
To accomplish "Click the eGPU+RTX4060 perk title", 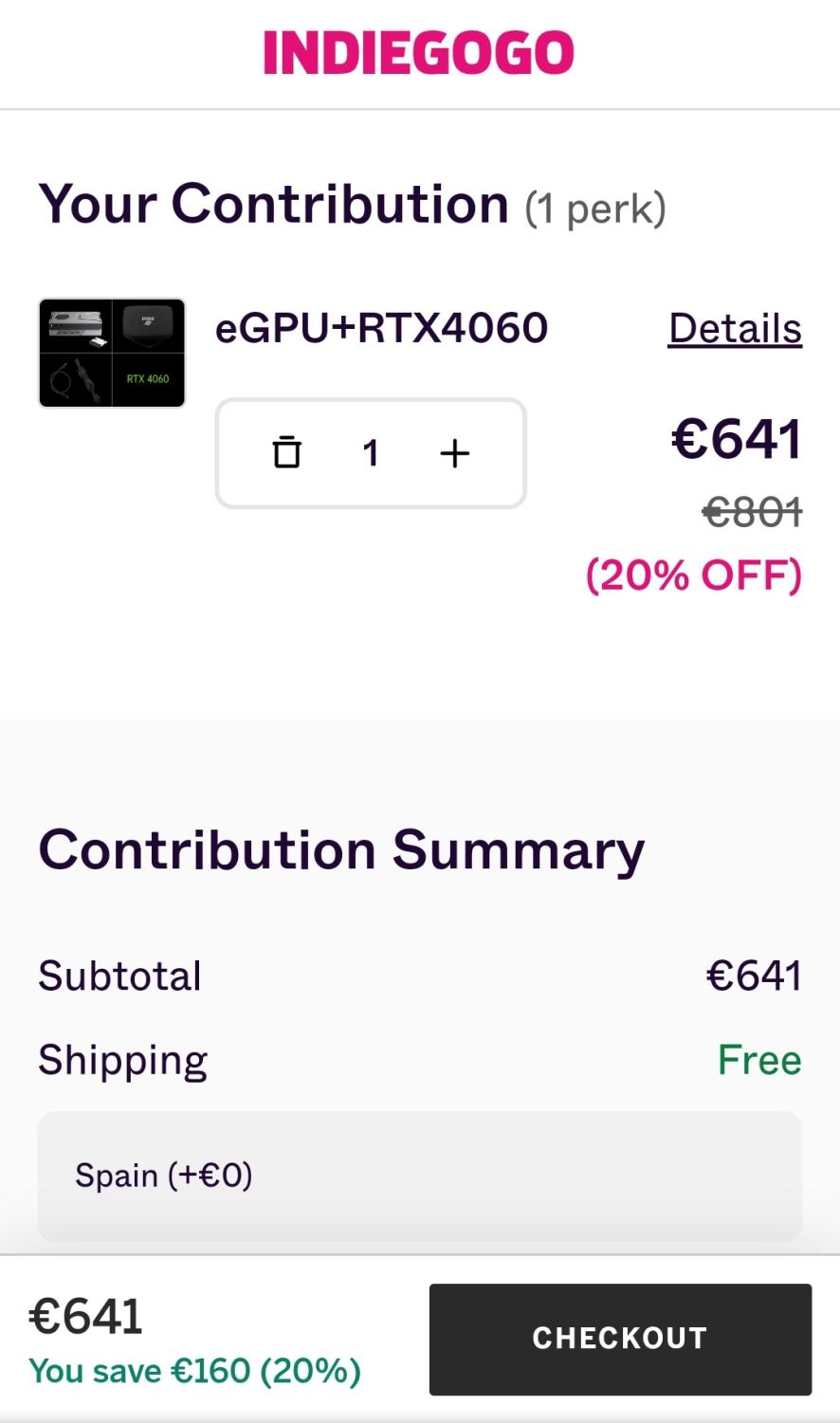I will (x=381, y=328).
